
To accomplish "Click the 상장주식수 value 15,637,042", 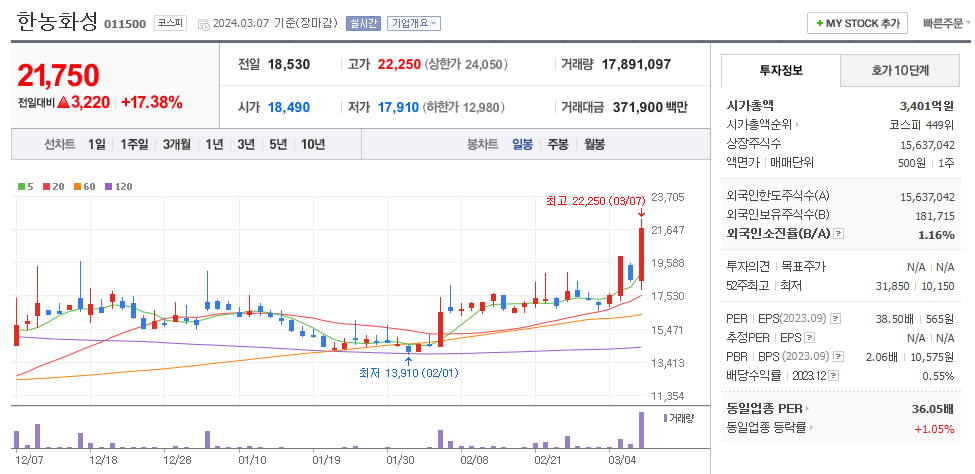I will coord(927,145).
